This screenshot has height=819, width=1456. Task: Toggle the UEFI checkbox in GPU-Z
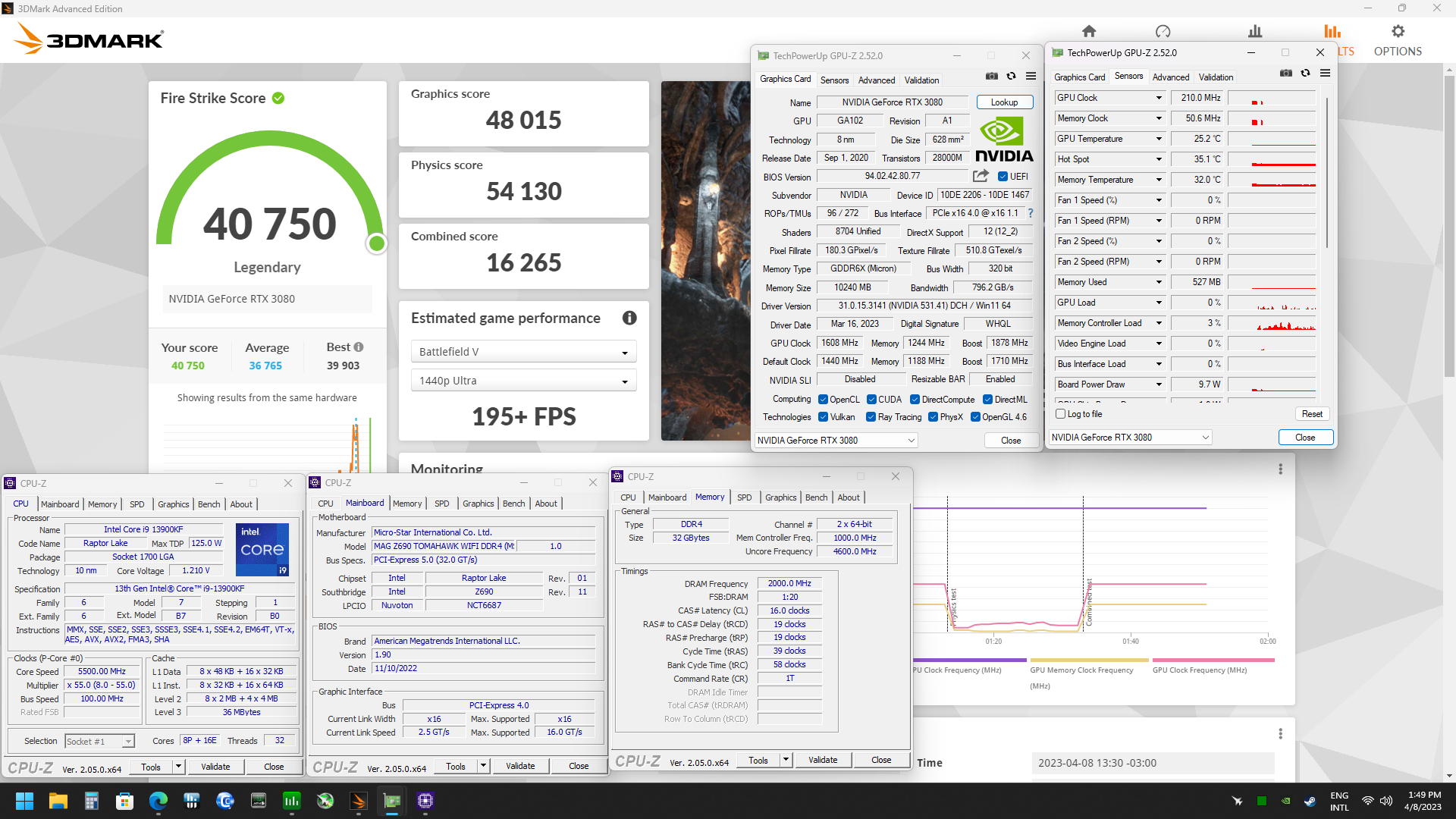click(x=1003, y=177)
